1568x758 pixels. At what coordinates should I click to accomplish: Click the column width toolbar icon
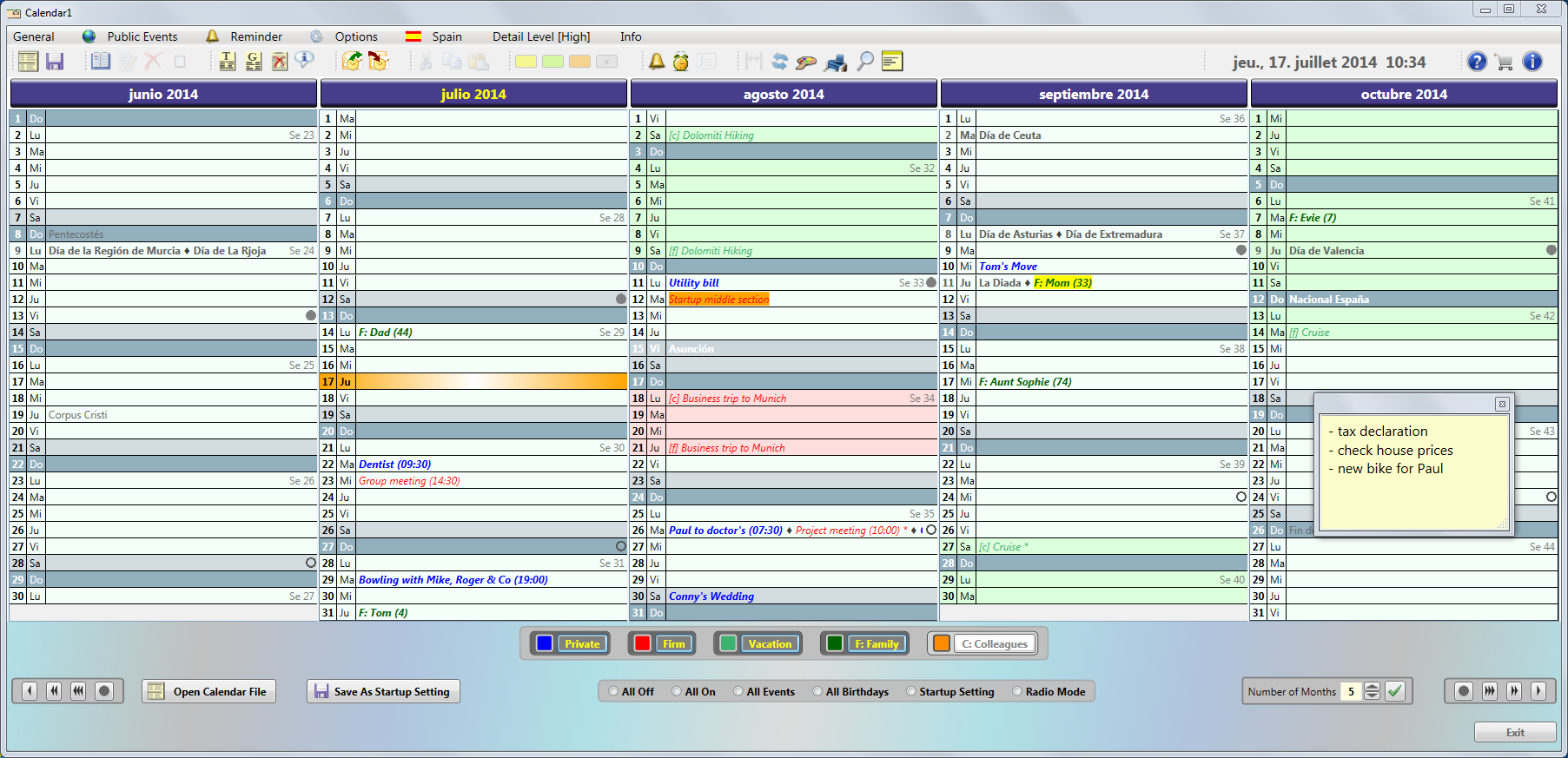click(753, 62)
